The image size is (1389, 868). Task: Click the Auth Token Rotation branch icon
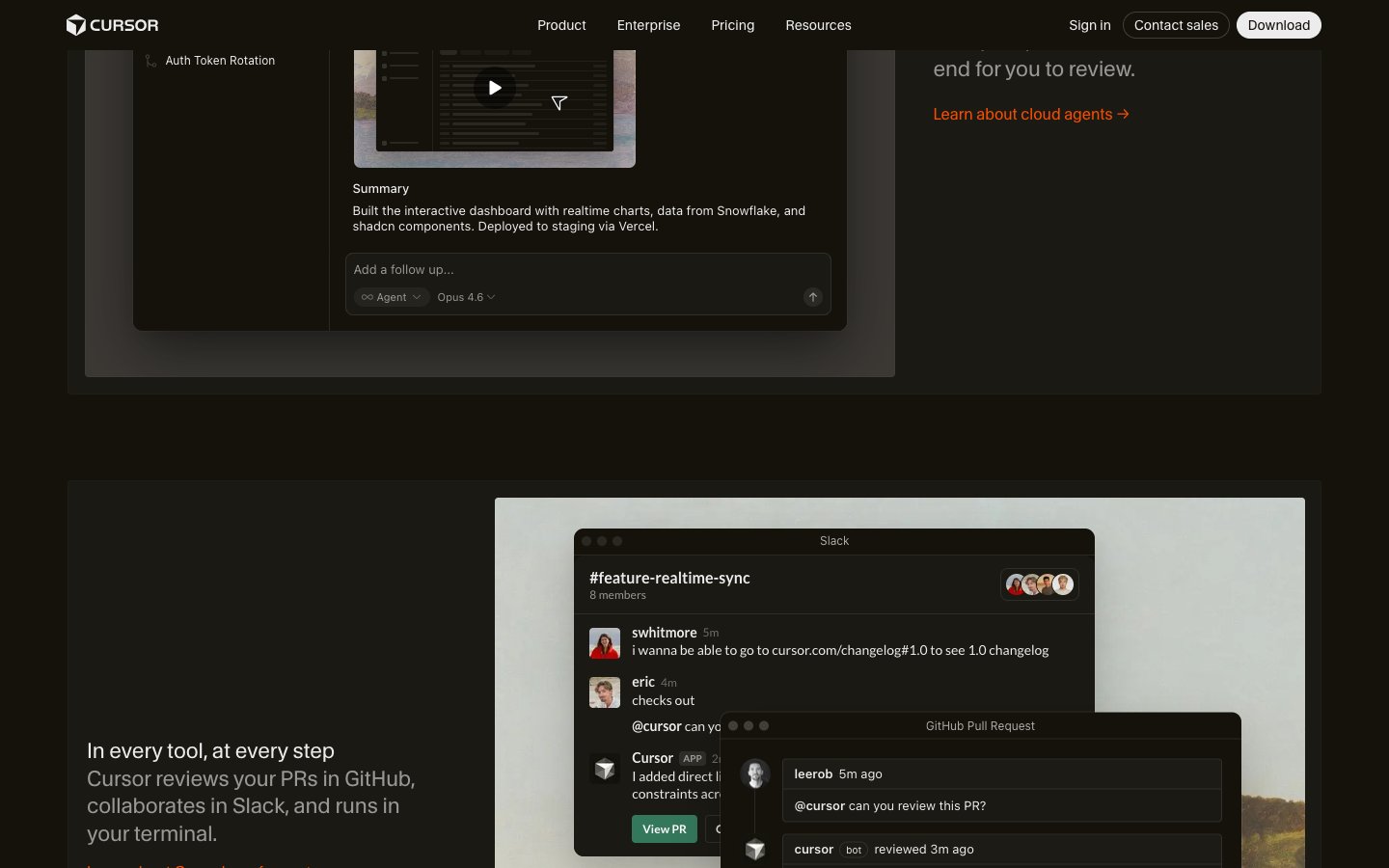point(150,61)
